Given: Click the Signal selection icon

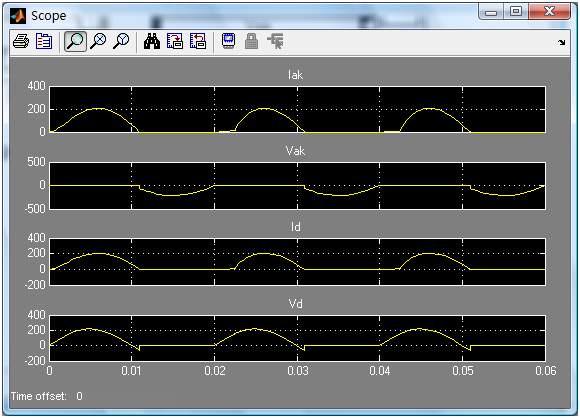Looking at the screenshot, I should pos(276,41).
